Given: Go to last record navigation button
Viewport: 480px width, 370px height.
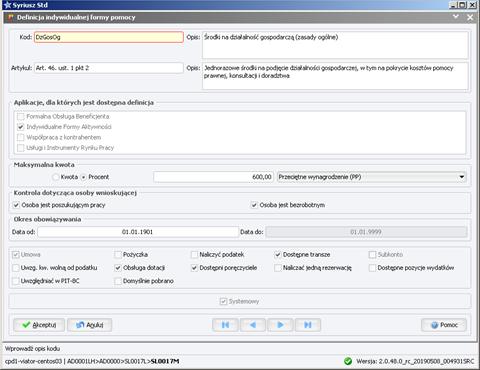Looking at the screenshot, I should click(x=308, y=325).
